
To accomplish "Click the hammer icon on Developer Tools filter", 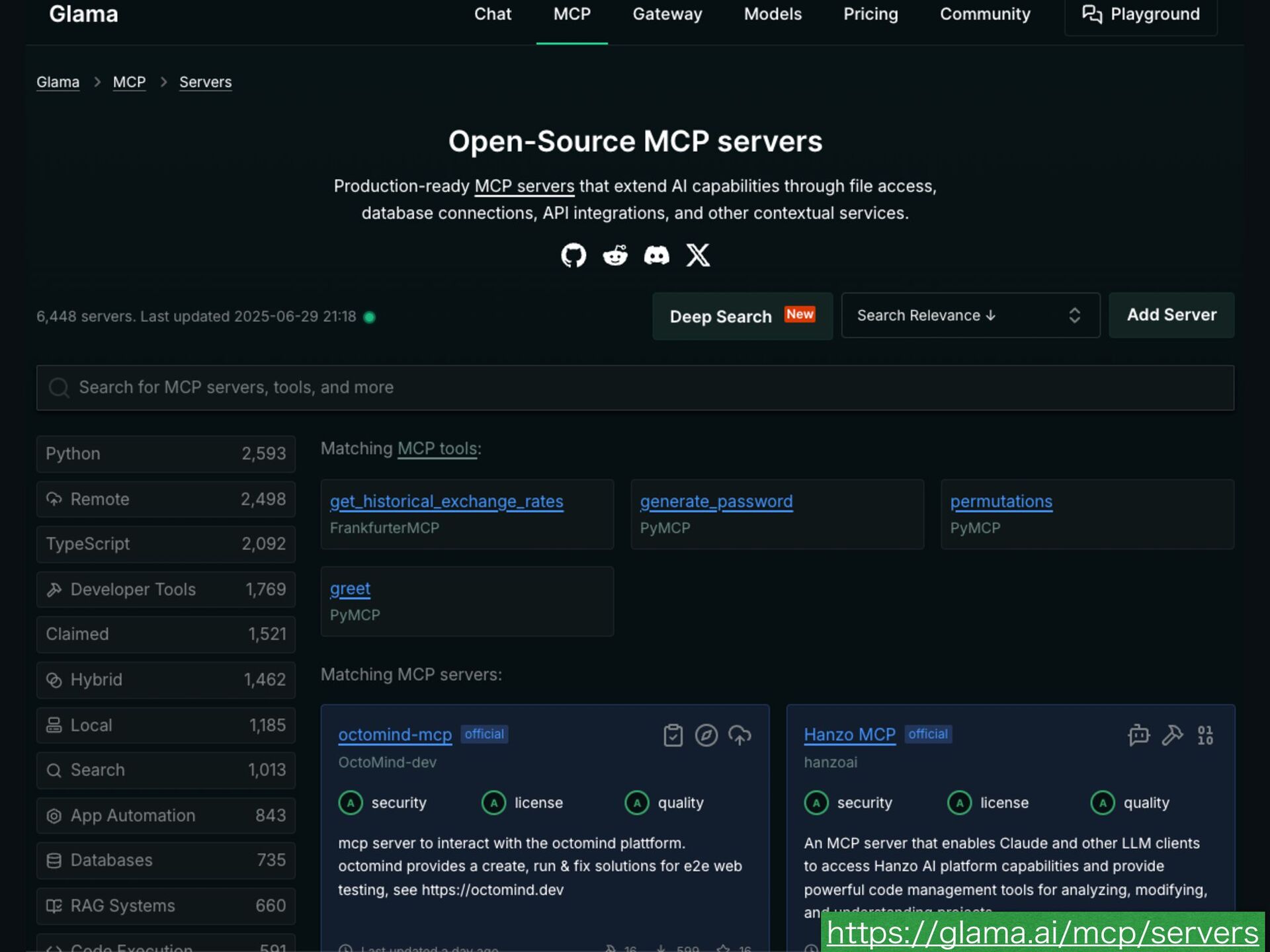I will [x=54, y=590].
